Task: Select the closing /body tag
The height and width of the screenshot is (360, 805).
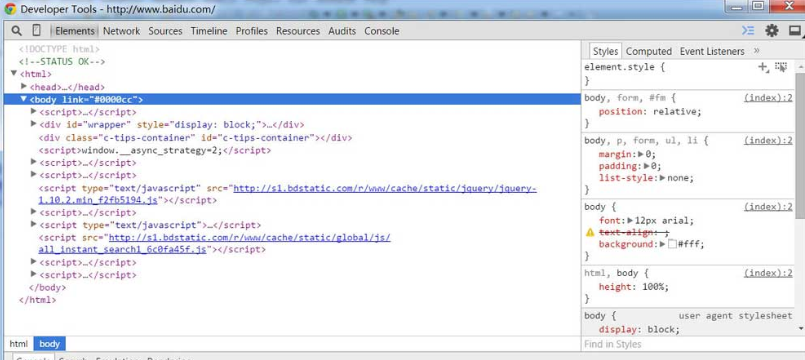Action: pos(47,288)
